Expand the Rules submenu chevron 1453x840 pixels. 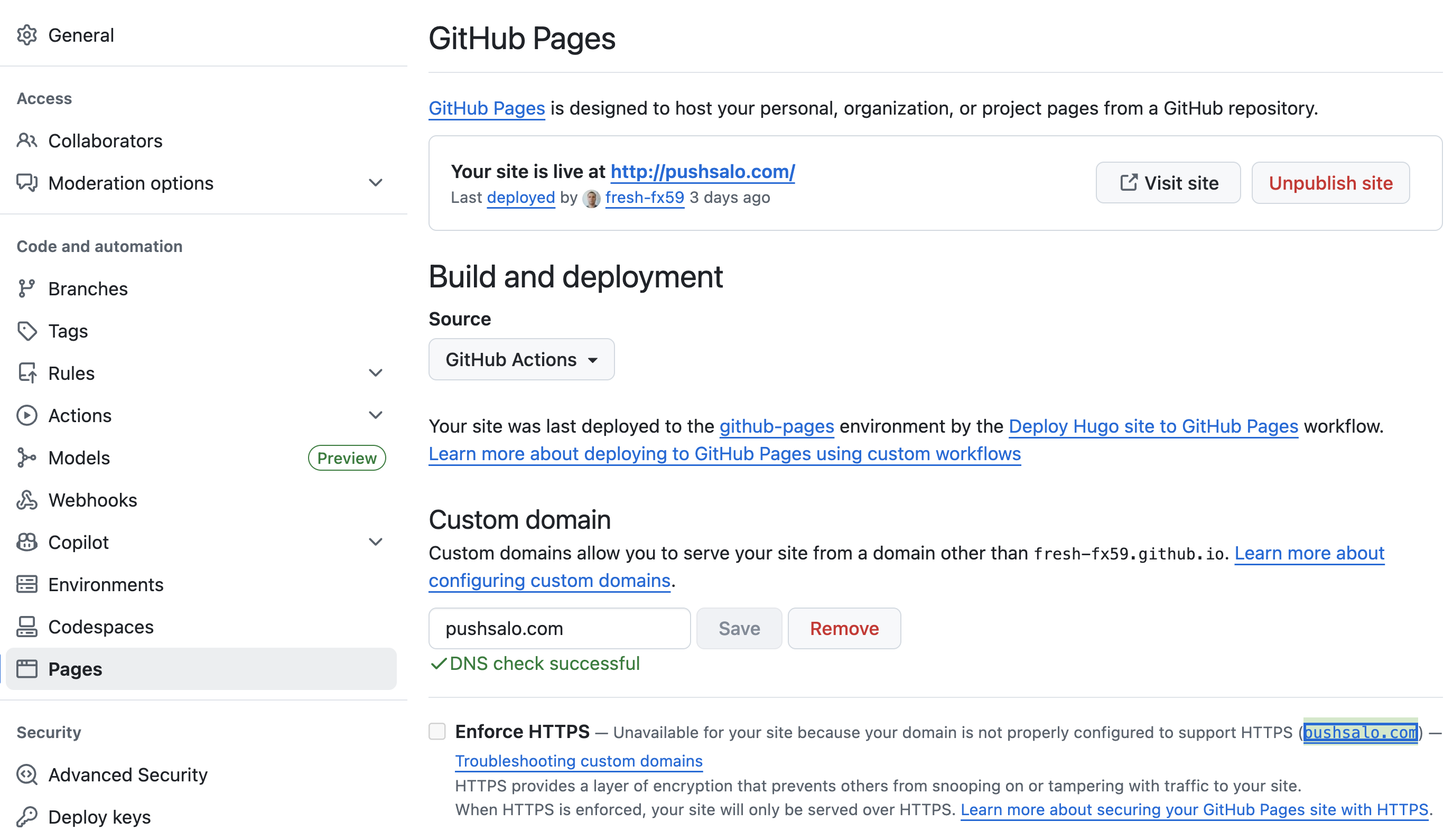[x=375, y=373]
